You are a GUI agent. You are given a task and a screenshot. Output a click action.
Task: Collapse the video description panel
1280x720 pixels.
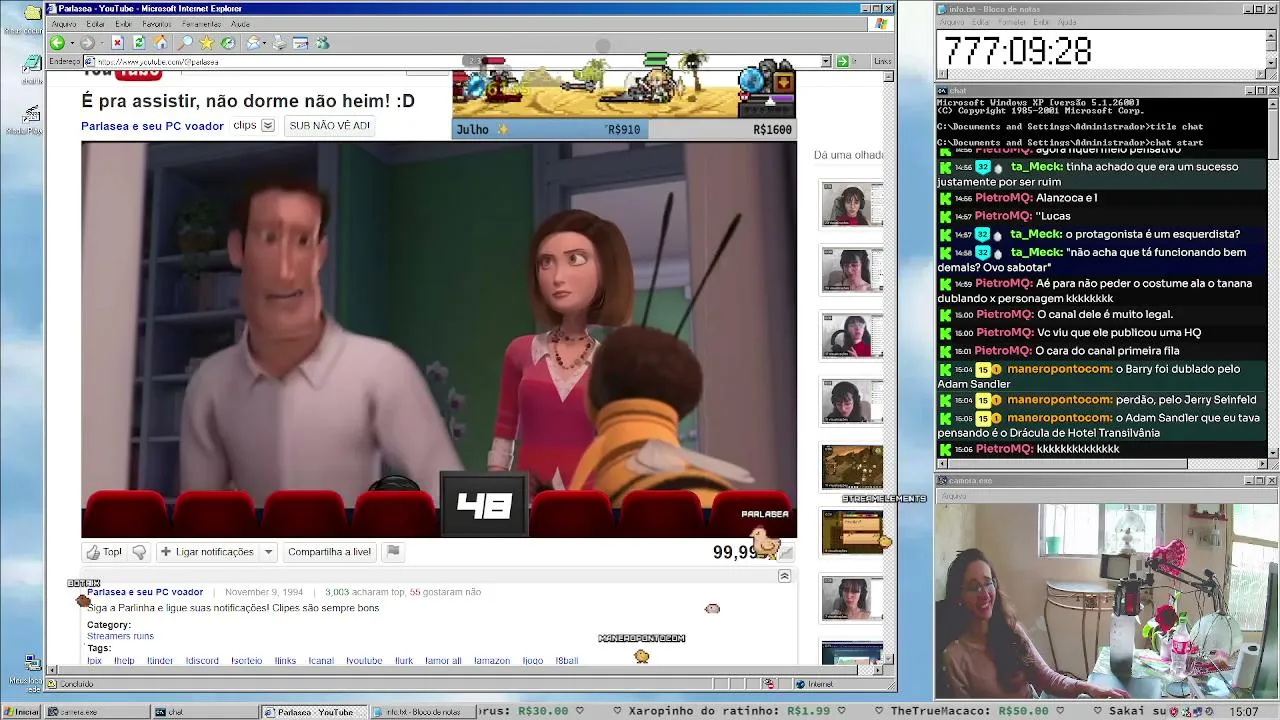pyautogui.click(x=784, y=576)
